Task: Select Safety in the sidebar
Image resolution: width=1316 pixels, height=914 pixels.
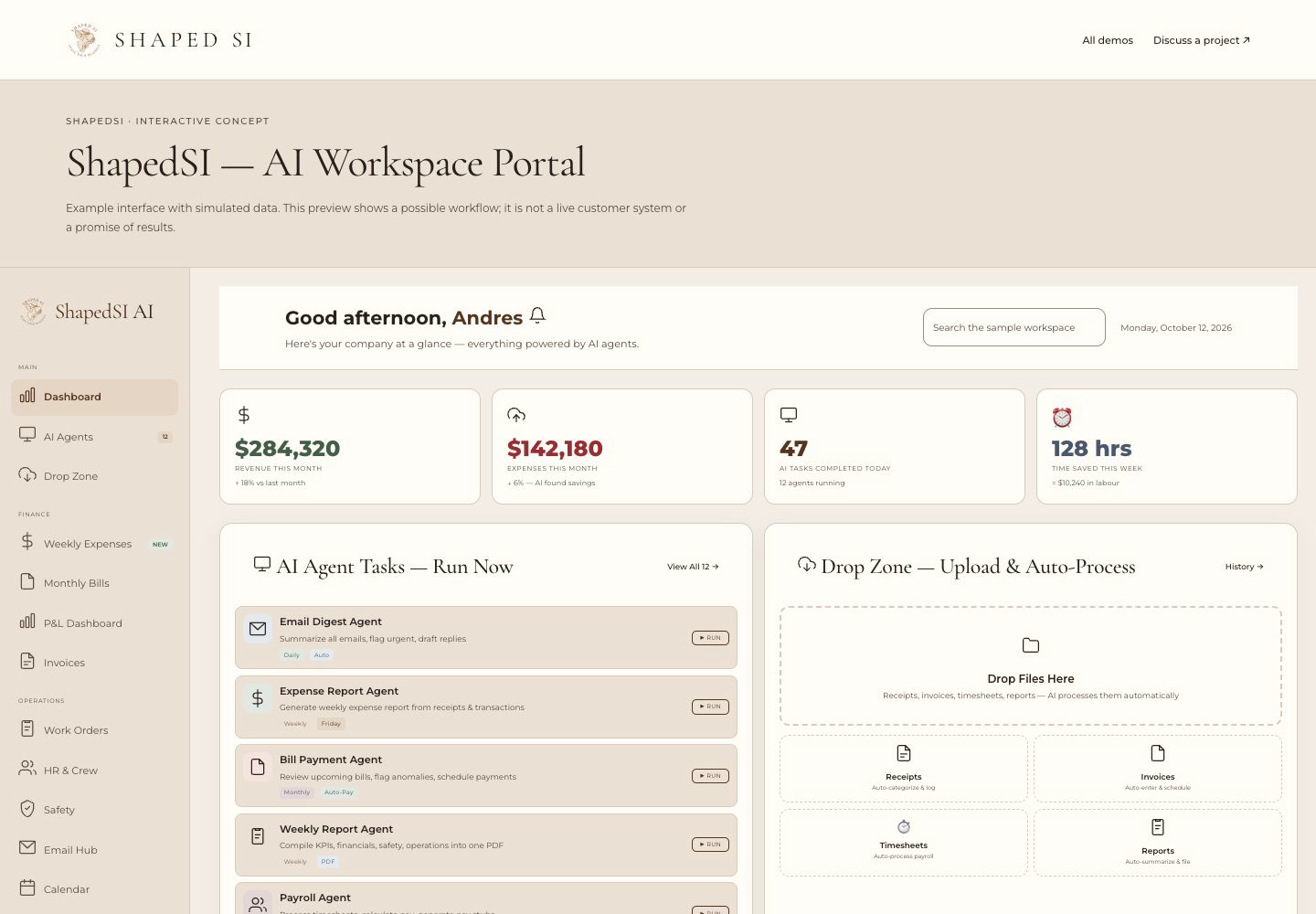Action: [x=95, y=810]
